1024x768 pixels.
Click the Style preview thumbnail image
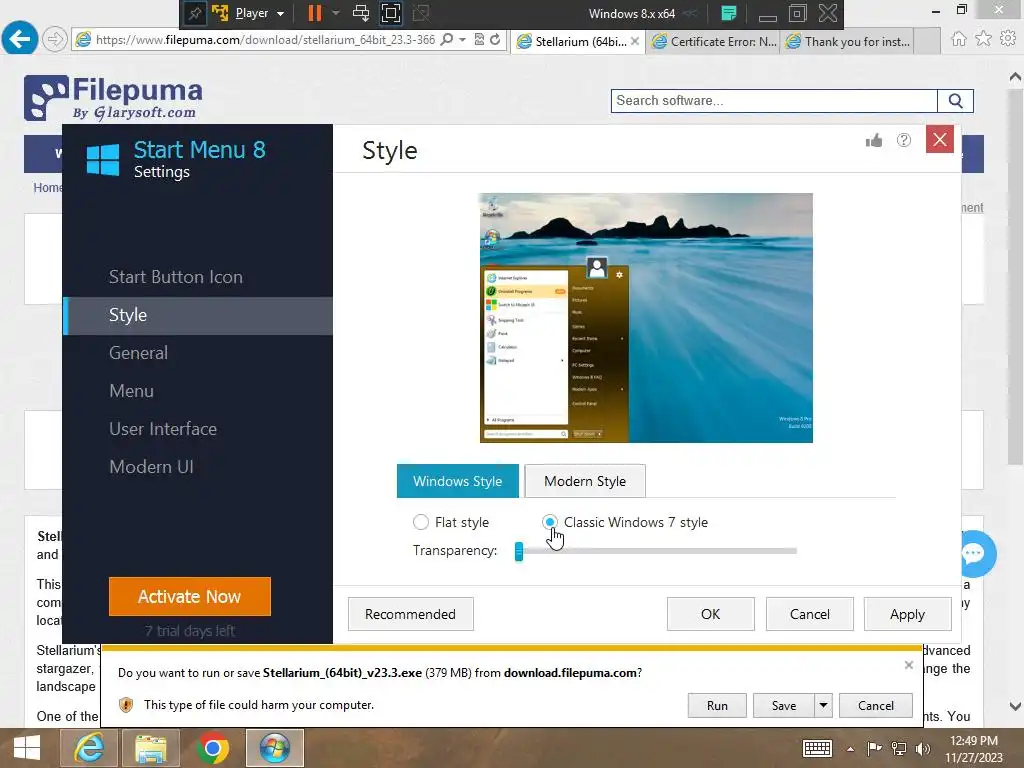tap(646, 317)
